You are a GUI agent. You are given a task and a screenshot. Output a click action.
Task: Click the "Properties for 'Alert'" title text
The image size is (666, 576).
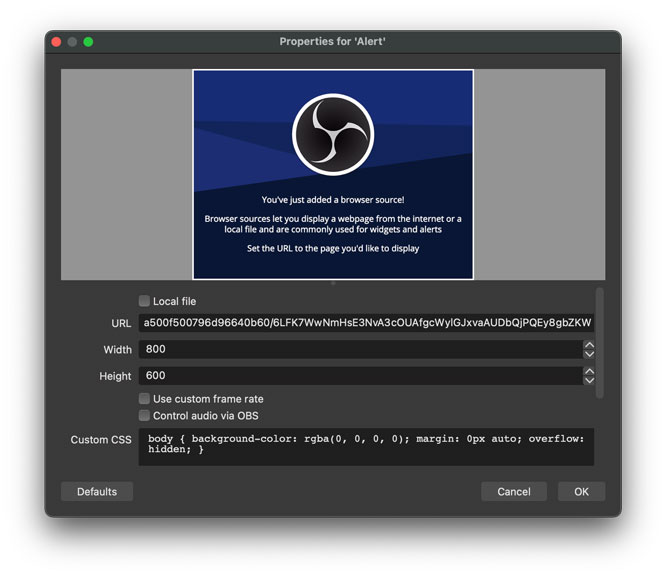coord(333,41)
